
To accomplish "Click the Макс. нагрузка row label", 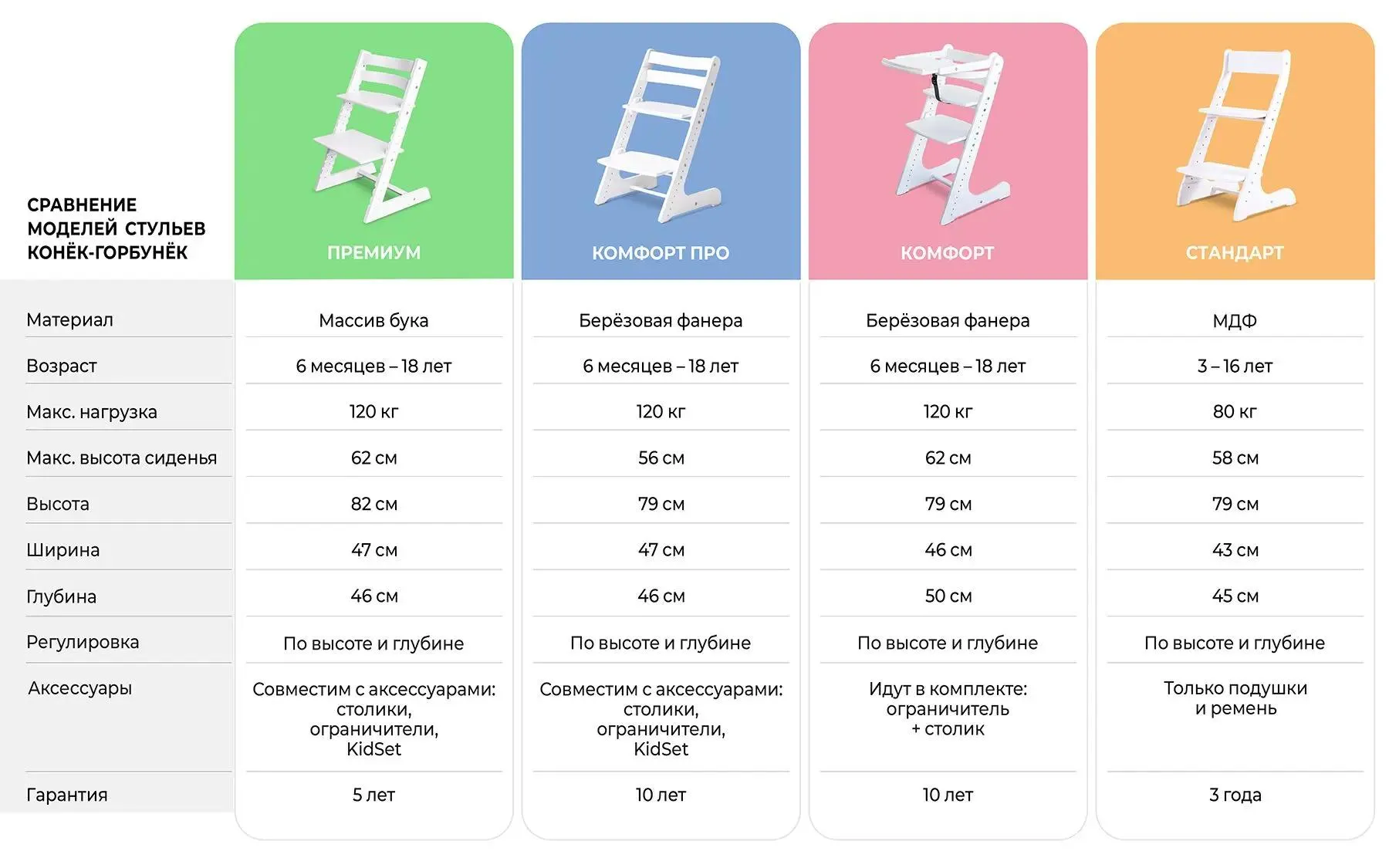I will coord(92,412).
